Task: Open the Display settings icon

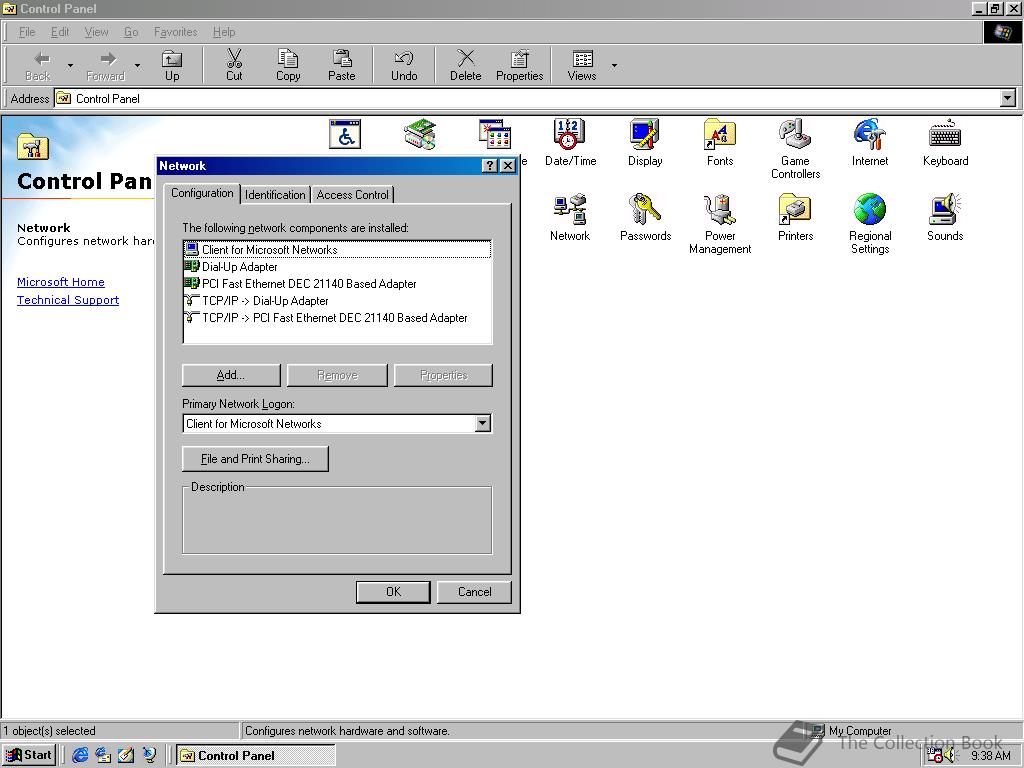Action: click(x=645, y=142)
